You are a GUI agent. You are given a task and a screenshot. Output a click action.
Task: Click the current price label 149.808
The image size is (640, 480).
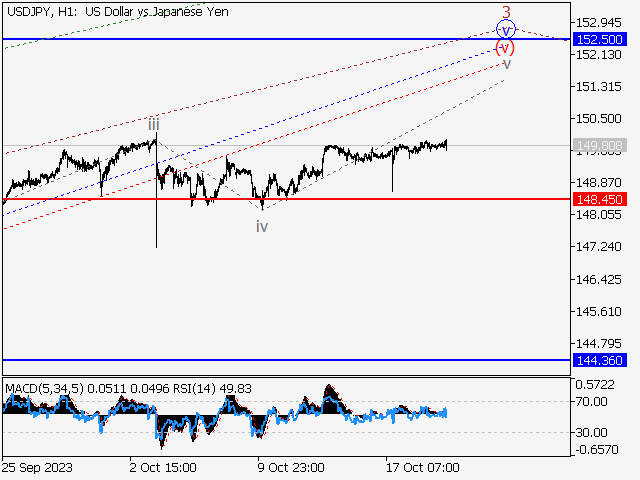pos(599,145)
